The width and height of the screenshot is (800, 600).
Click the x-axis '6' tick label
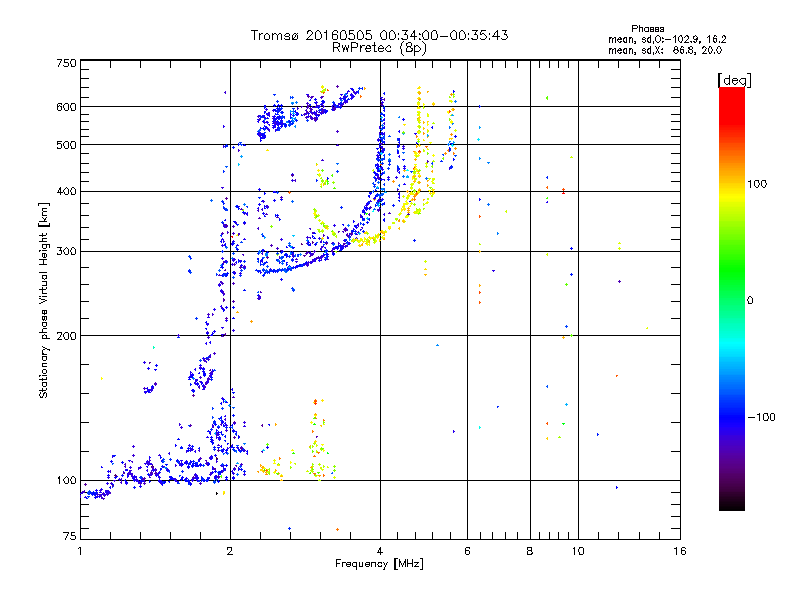click(x=467, y=551)
